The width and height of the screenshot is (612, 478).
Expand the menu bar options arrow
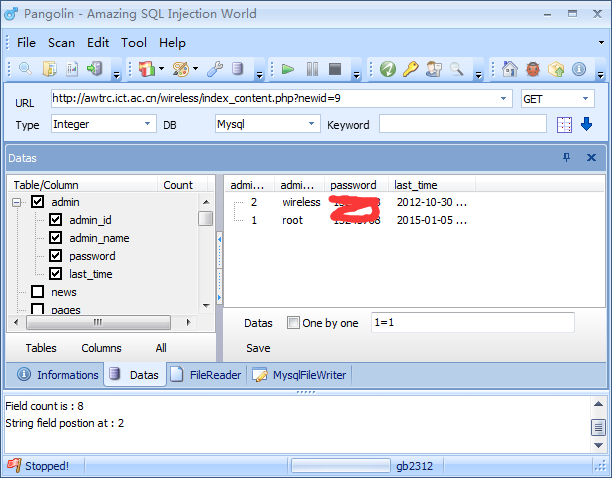(601, 43)
